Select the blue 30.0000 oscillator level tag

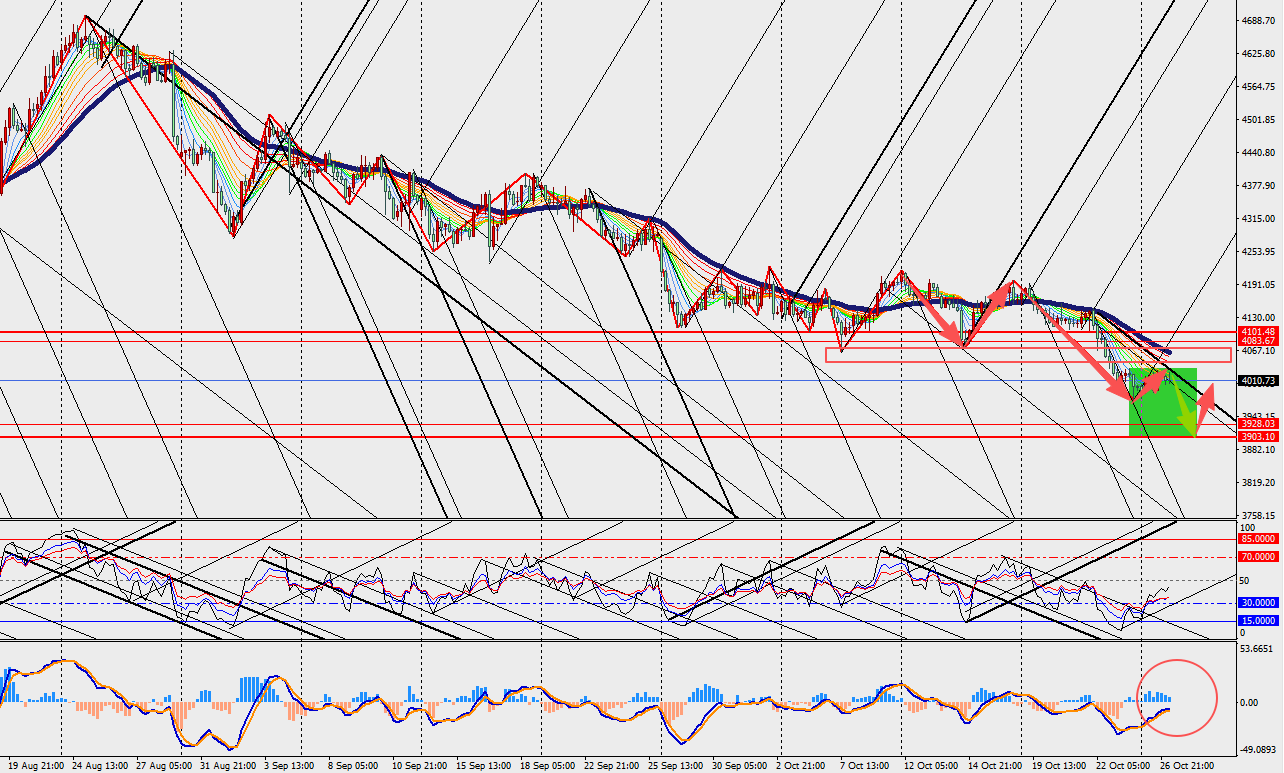1258,603
